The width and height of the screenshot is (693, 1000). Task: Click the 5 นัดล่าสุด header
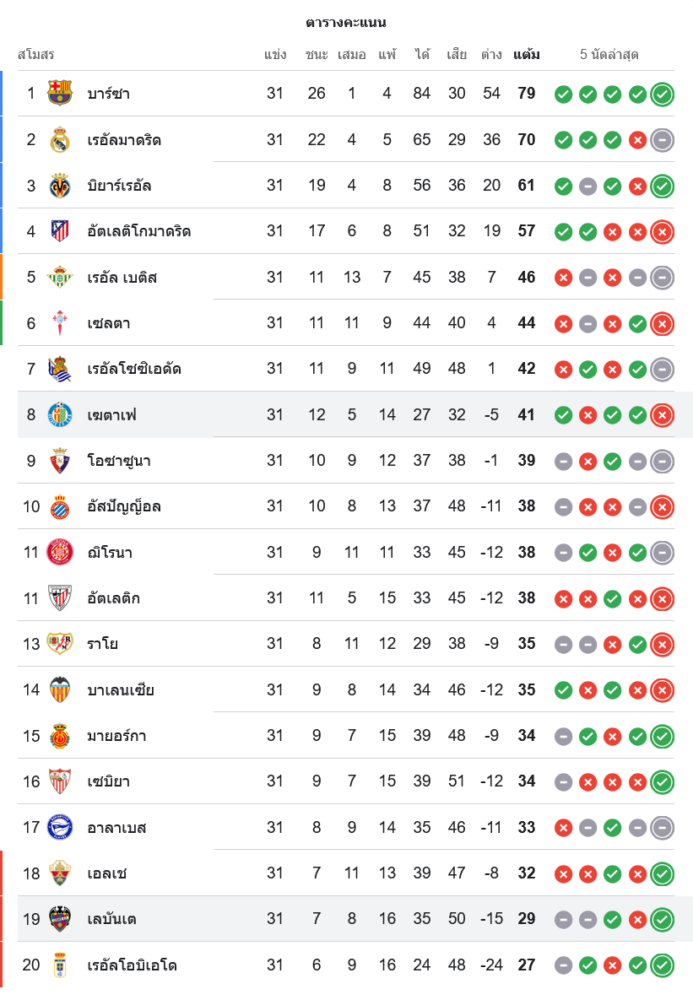click(609, 54)
